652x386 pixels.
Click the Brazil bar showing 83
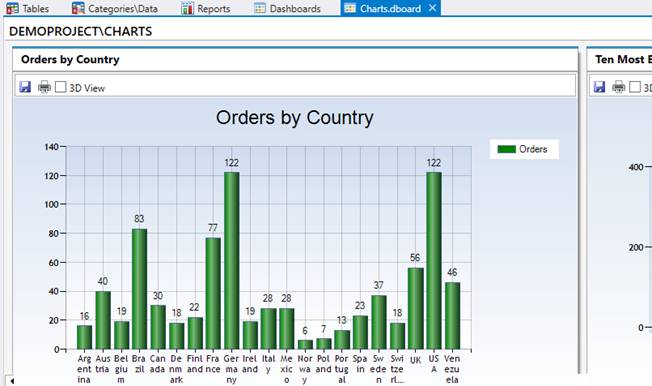click(x=140, y=289)
